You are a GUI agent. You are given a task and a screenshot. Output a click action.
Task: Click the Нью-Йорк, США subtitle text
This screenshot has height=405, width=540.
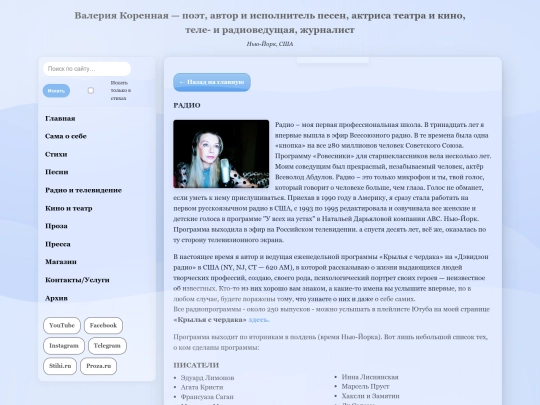(x=270, y=44)
